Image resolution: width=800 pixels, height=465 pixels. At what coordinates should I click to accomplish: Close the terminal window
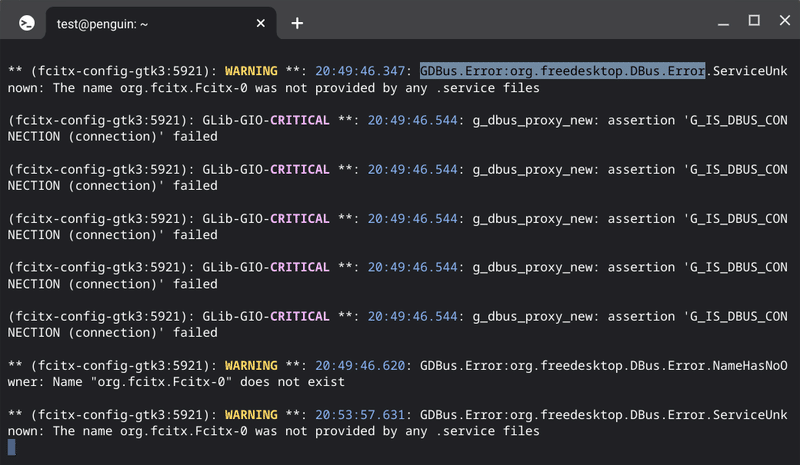(x=785, y=20)
